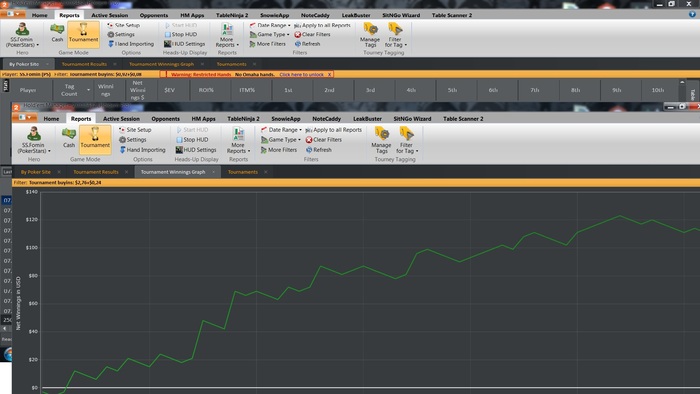Viewport: 700px width, 394px height.
Task: Select Tournament mode in front window
Action: (x=95, y=139)
